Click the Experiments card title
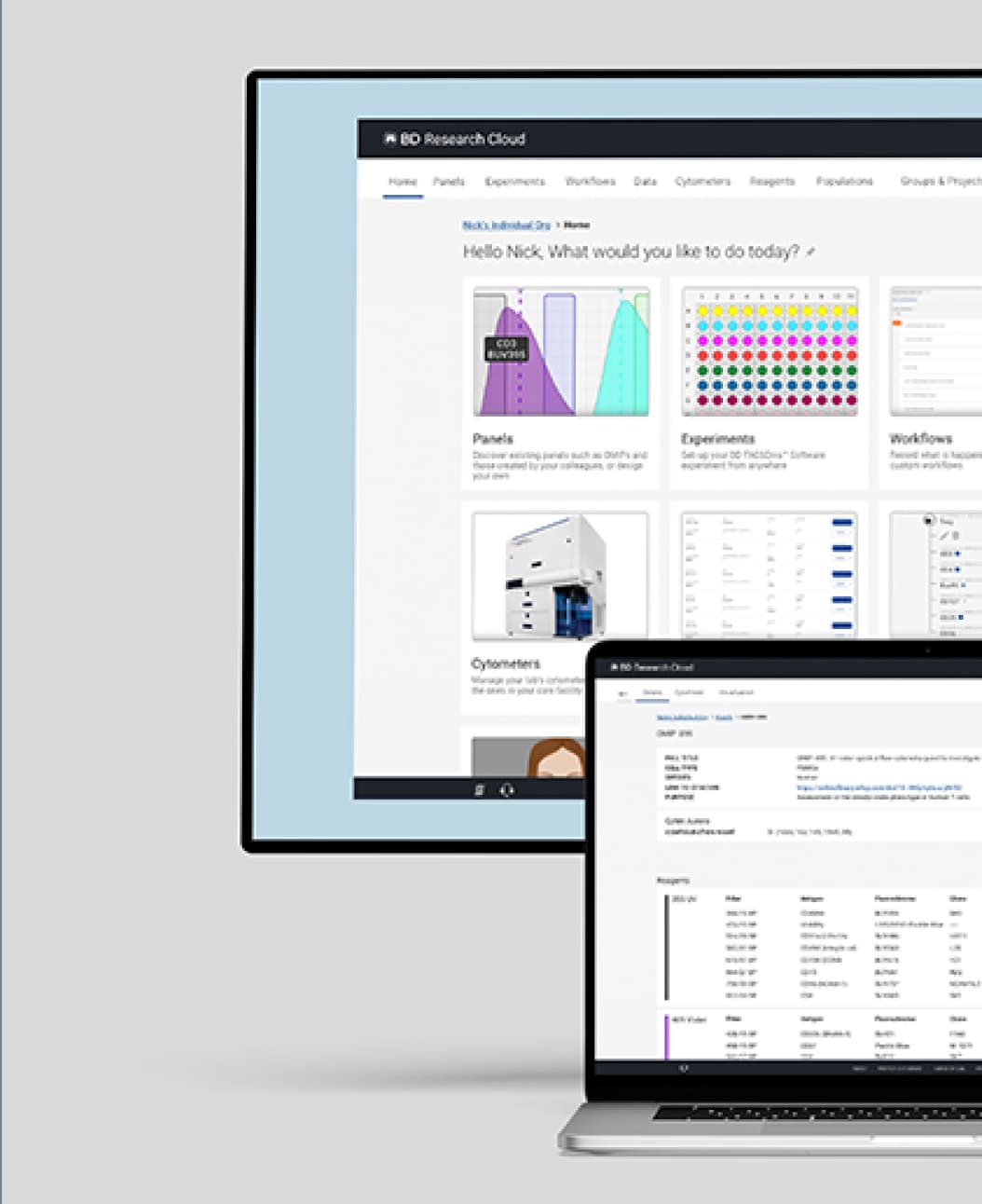 click(x=717, y=439)
